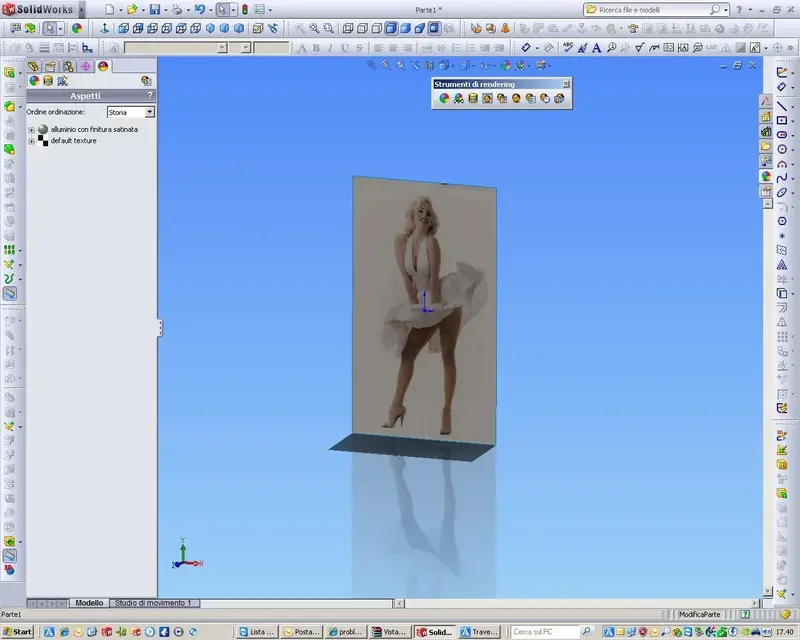Open the font size combo box
The image size is (800, 640).
240,47
